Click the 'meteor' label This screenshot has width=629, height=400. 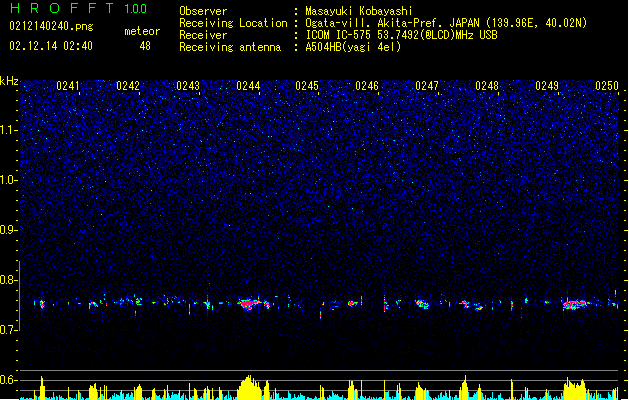click(142, 31)
